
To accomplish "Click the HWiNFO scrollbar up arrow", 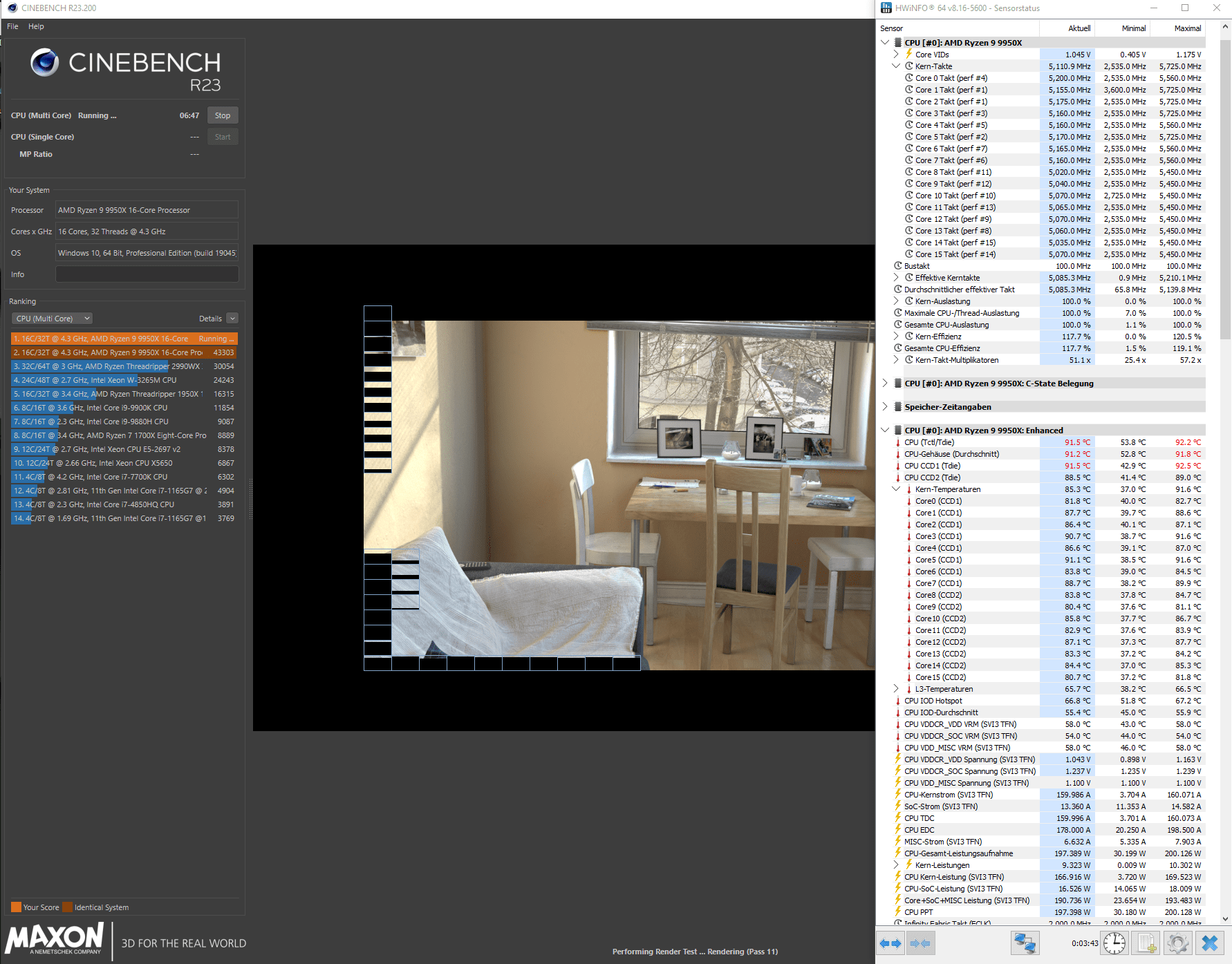I will pos(1226,27).
